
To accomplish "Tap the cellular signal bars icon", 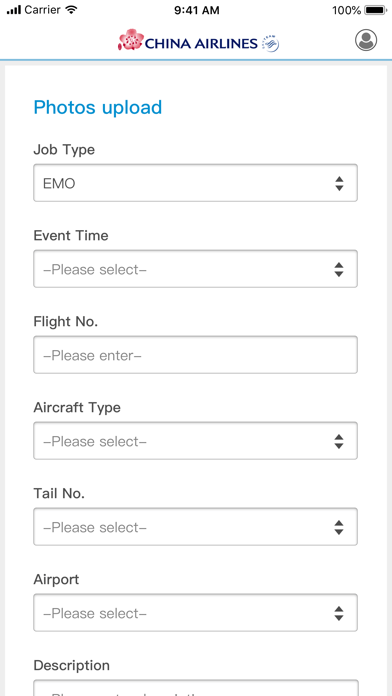I will pyautogui.click(x=14, y=10).
